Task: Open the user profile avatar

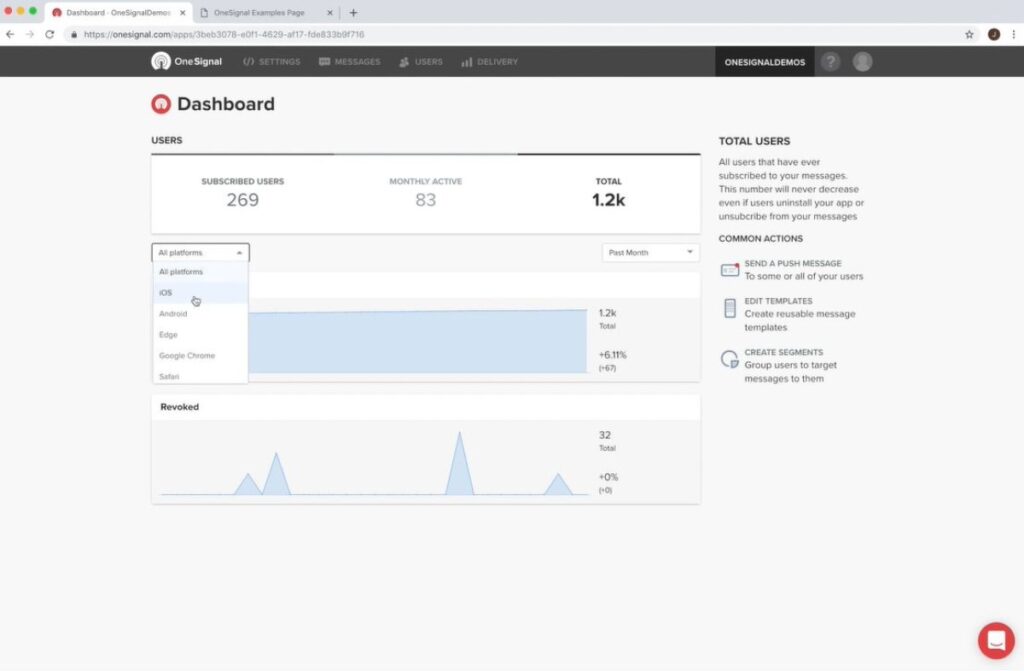Action: pos(862,61)
